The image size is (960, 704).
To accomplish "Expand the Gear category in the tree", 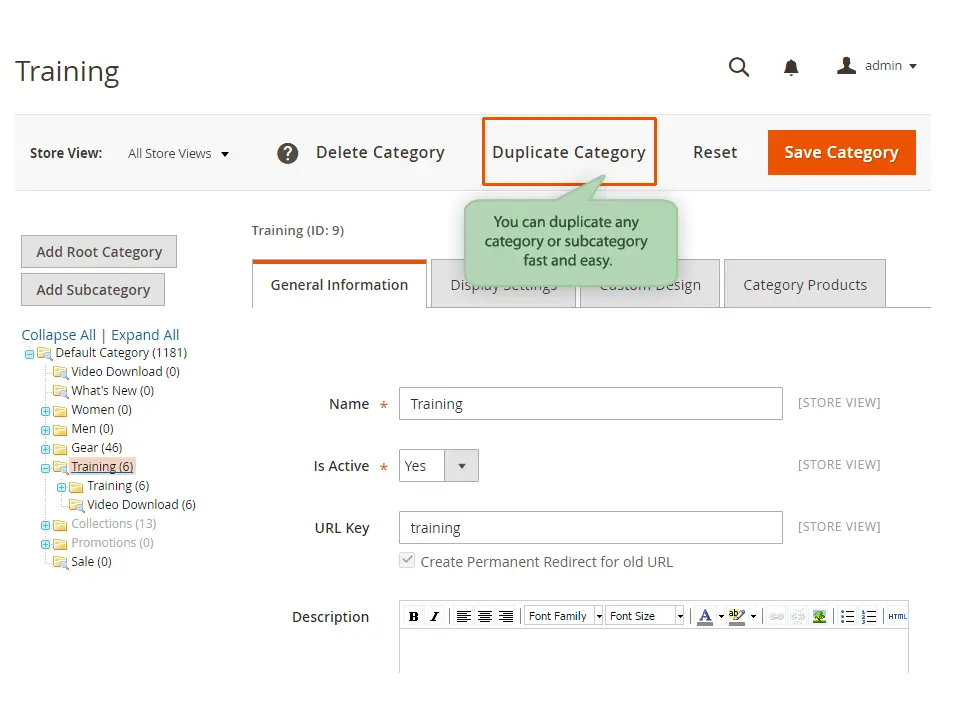I will [45, 447].
